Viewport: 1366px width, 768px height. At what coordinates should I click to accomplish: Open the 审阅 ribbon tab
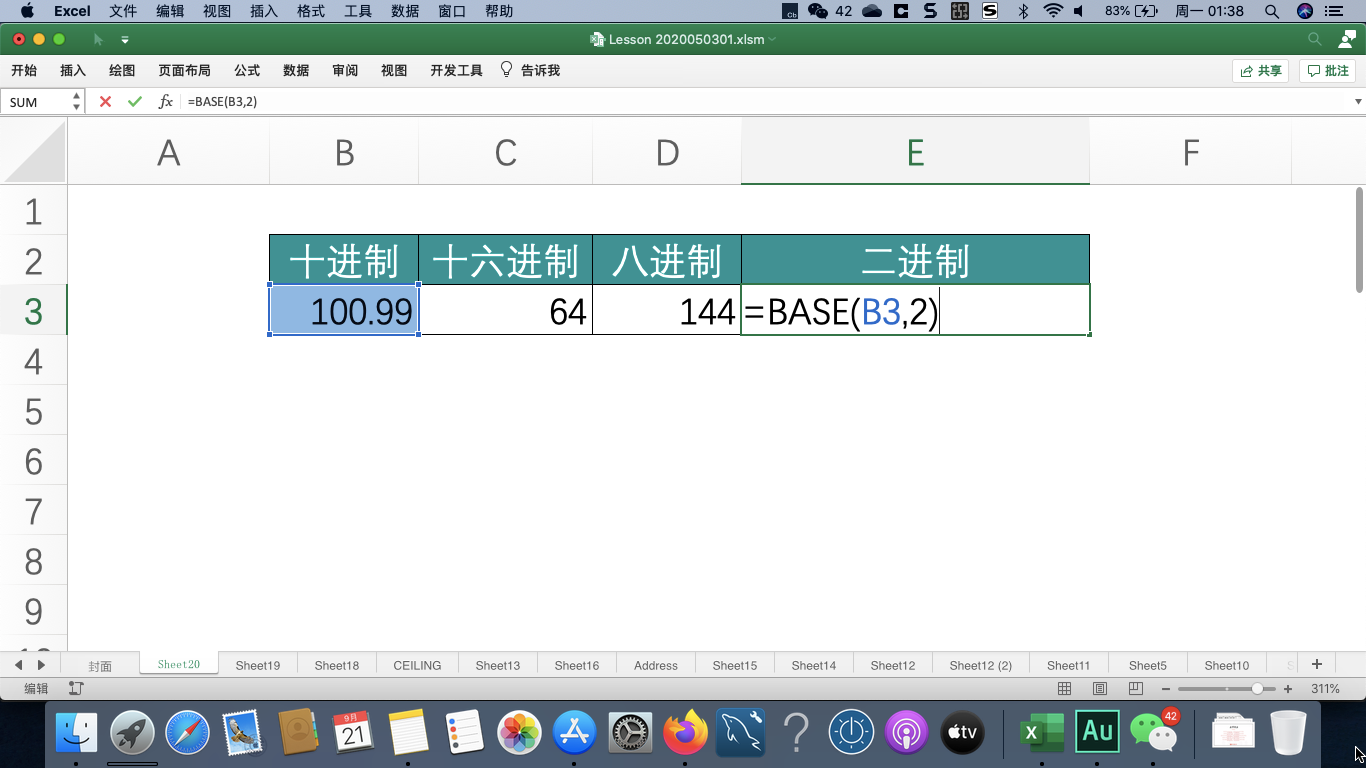tap(345, 70)
